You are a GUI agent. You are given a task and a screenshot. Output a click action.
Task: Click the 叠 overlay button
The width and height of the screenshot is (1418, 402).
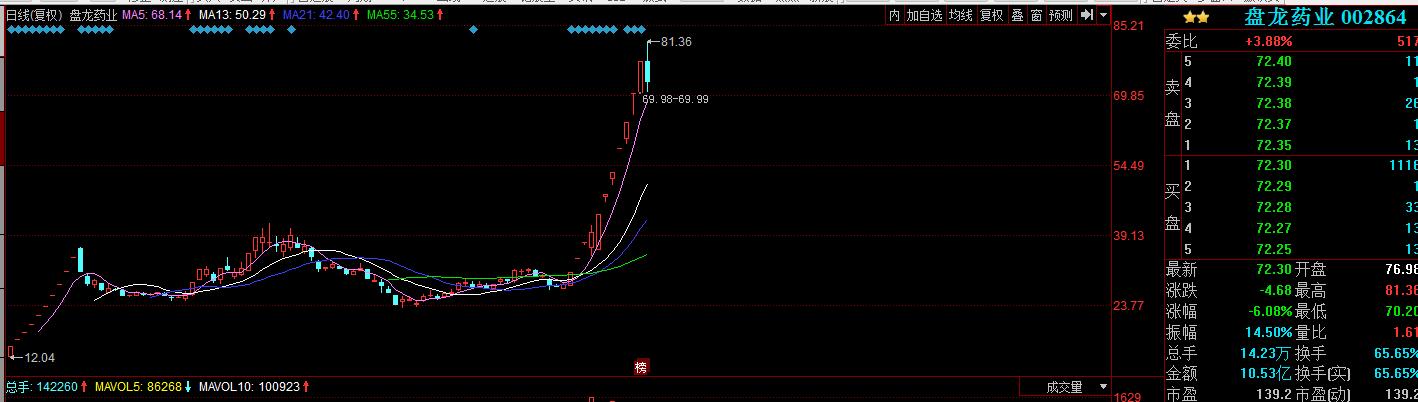1017,15
